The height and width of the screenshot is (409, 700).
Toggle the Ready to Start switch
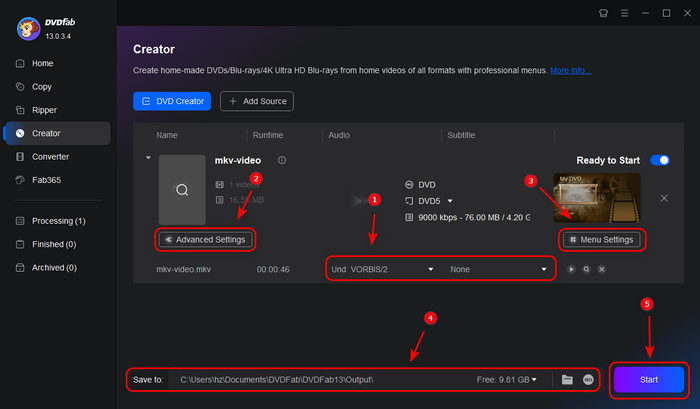[x=660, y=160]
